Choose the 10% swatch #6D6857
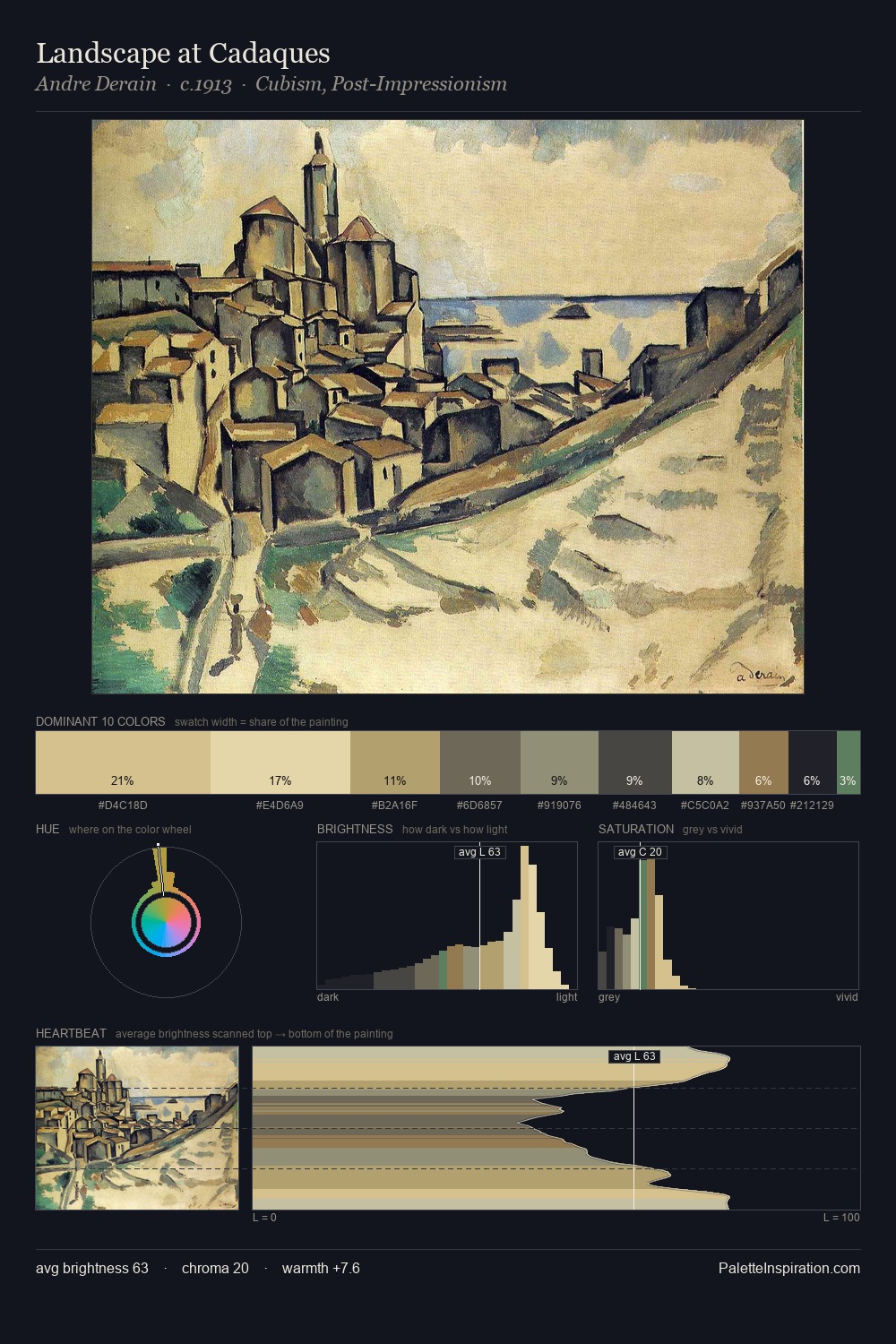 tap(480, 762)
